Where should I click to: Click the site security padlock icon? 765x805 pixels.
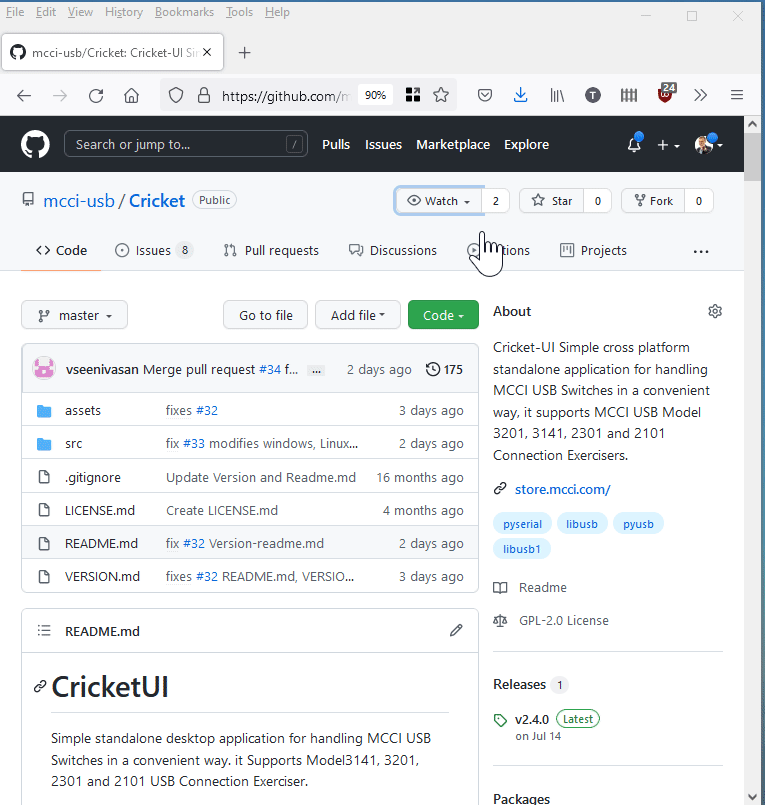[204, 95]
